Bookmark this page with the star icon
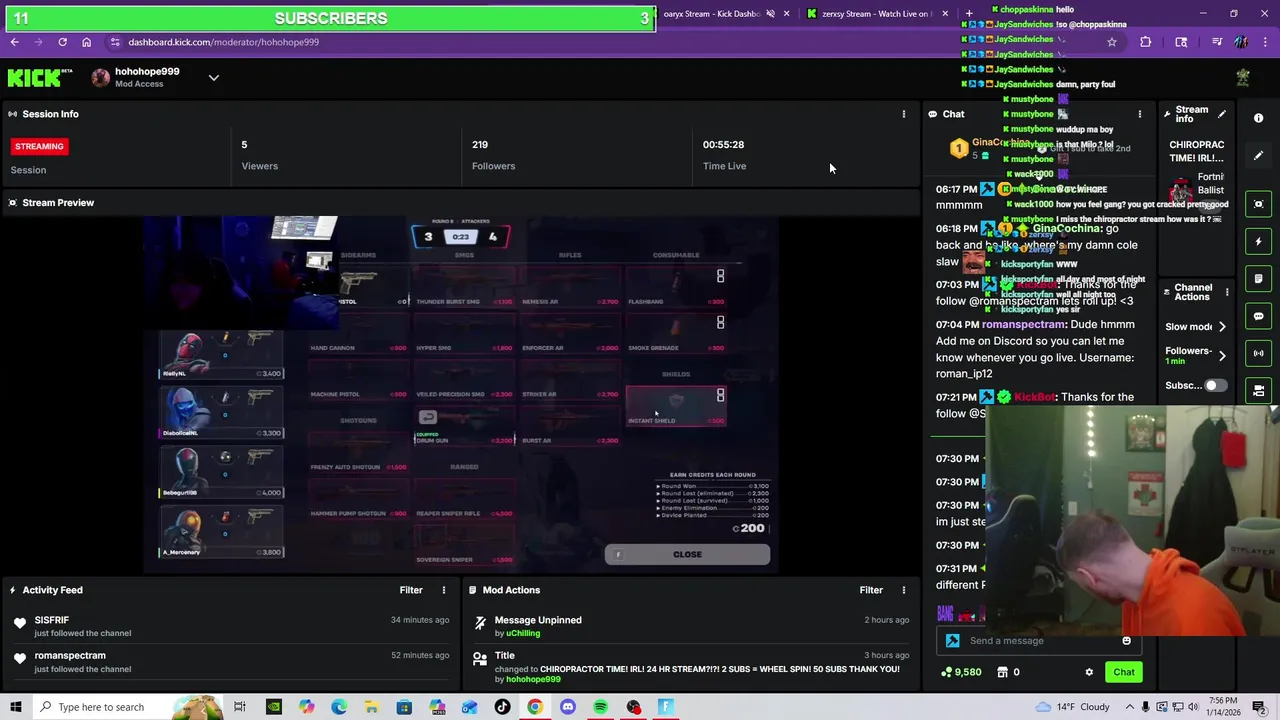1280x720 pixels. point(1111,42)
